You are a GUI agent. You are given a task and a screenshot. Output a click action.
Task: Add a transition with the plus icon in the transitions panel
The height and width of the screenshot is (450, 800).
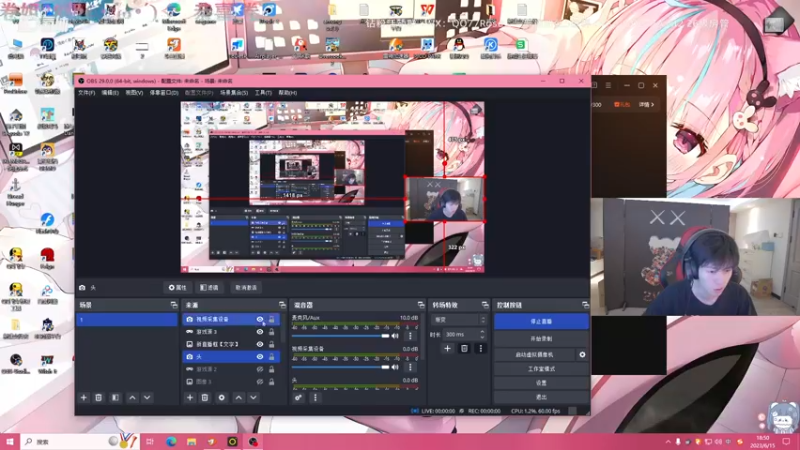click(447, 348)
